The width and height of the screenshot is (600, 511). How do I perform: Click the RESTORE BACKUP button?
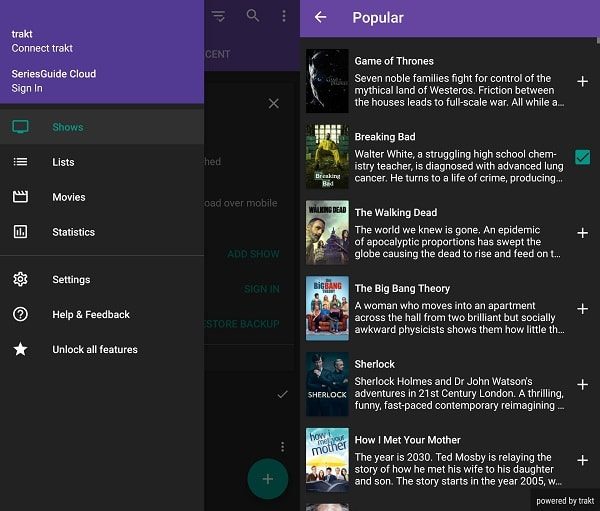(x=242, y=324)
